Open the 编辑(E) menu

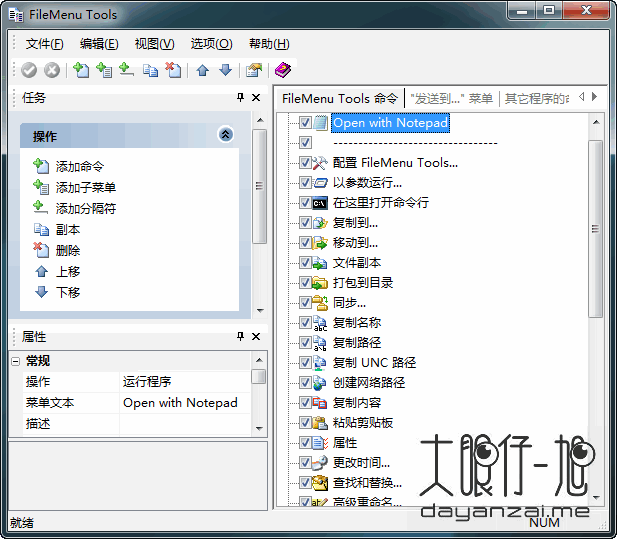tap(99, 44)
